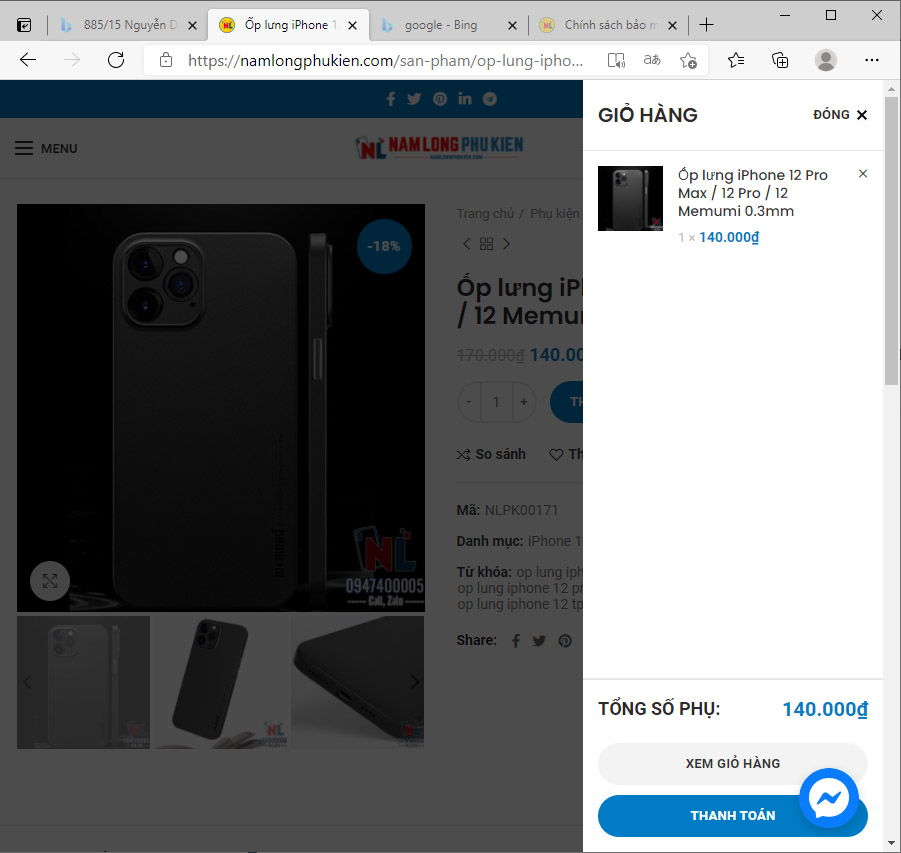The height and width of the screenshot is (853, 901).
Task: Open the MENU hamburger navigation
Action: 46,148
